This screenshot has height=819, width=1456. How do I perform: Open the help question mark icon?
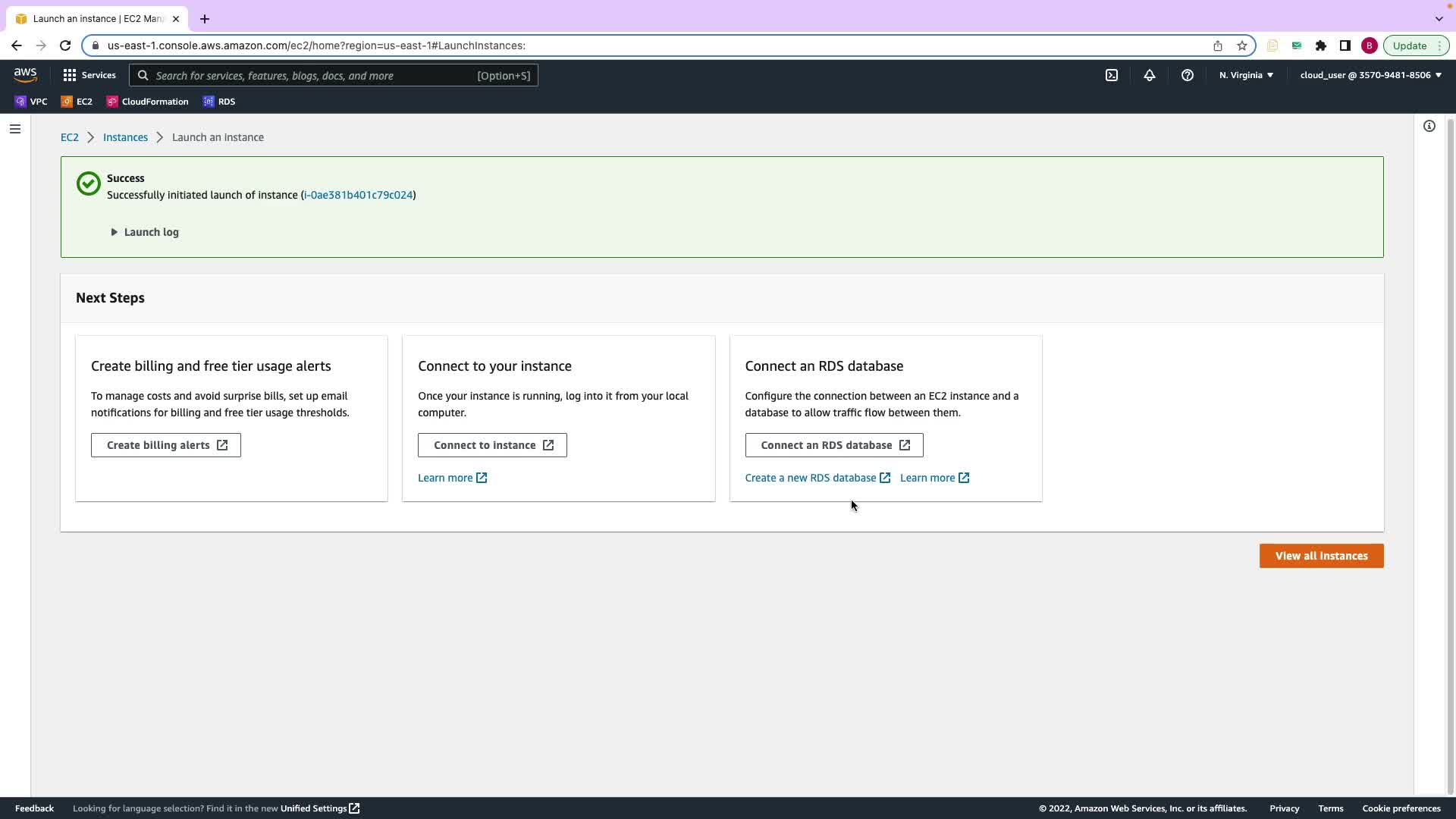[1187, 75]
